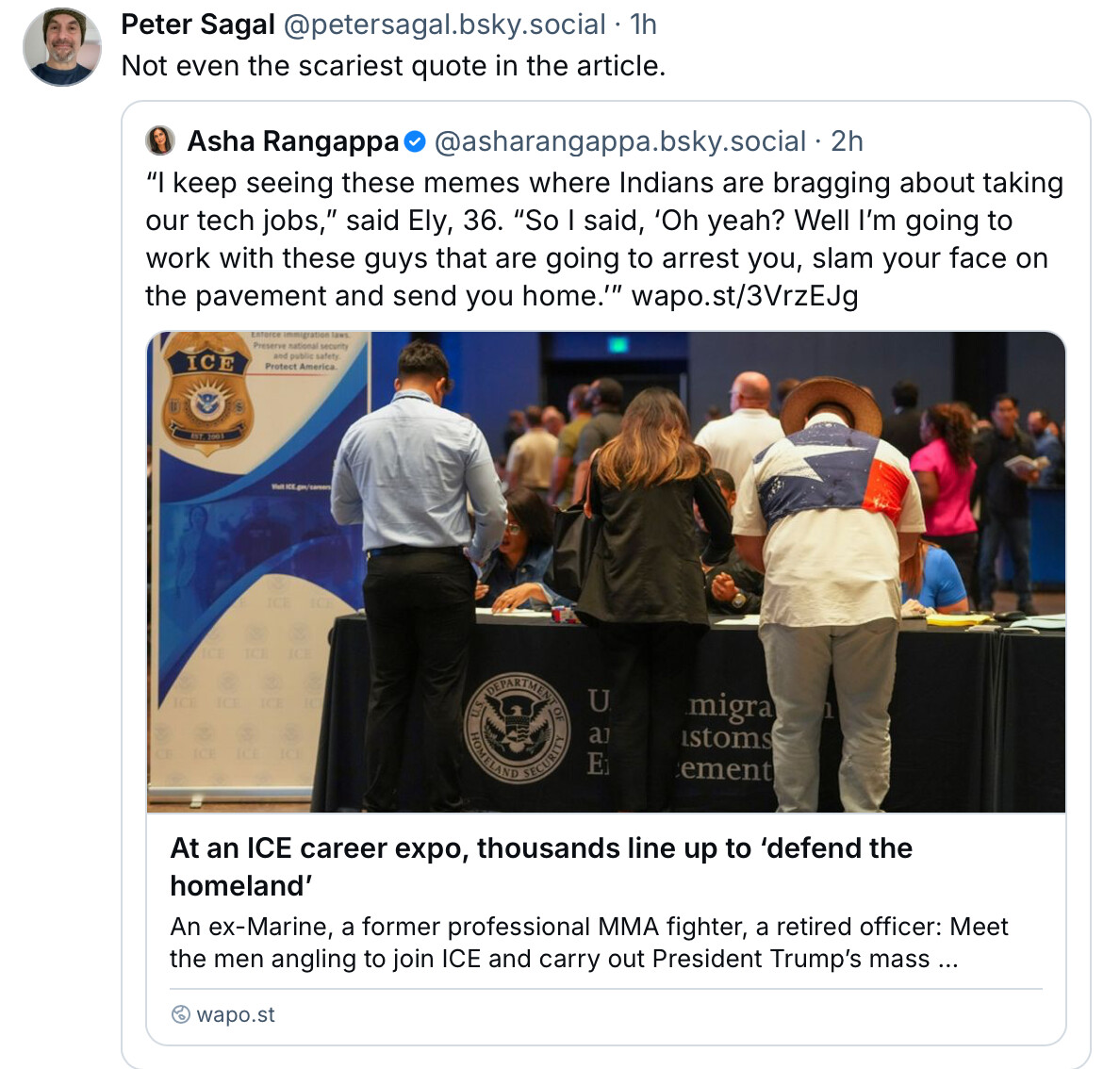The image size is (1120, 1069).
Task: Click the 1h post timestamp
Action: tap(643, 25)
